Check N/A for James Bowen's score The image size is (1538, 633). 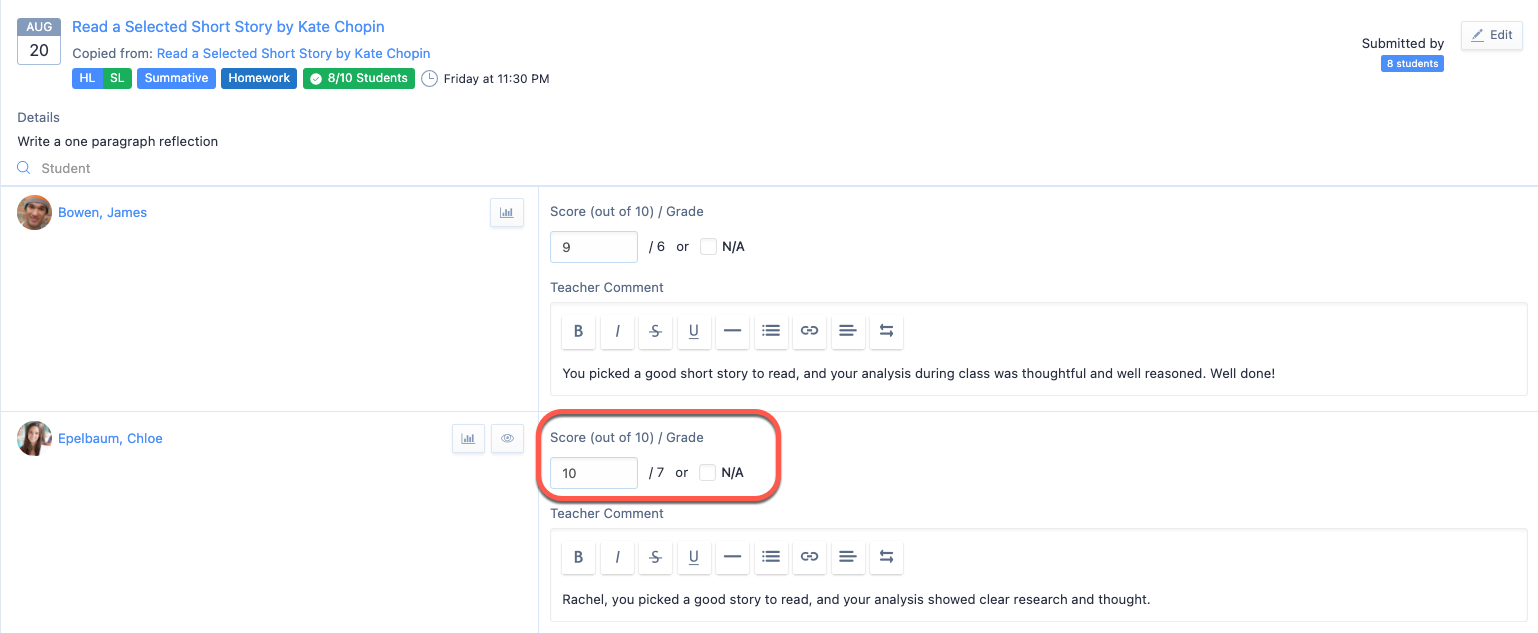[708, 246]
